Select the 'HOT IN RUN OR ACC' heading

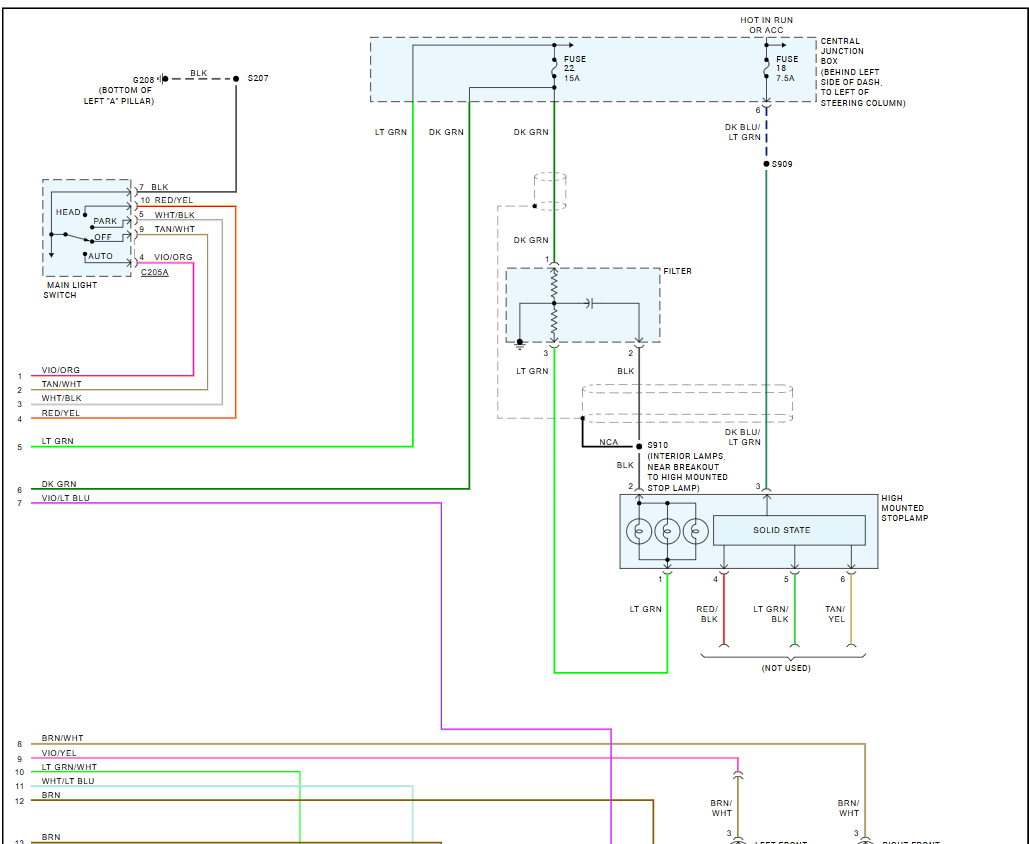point(766,25)
